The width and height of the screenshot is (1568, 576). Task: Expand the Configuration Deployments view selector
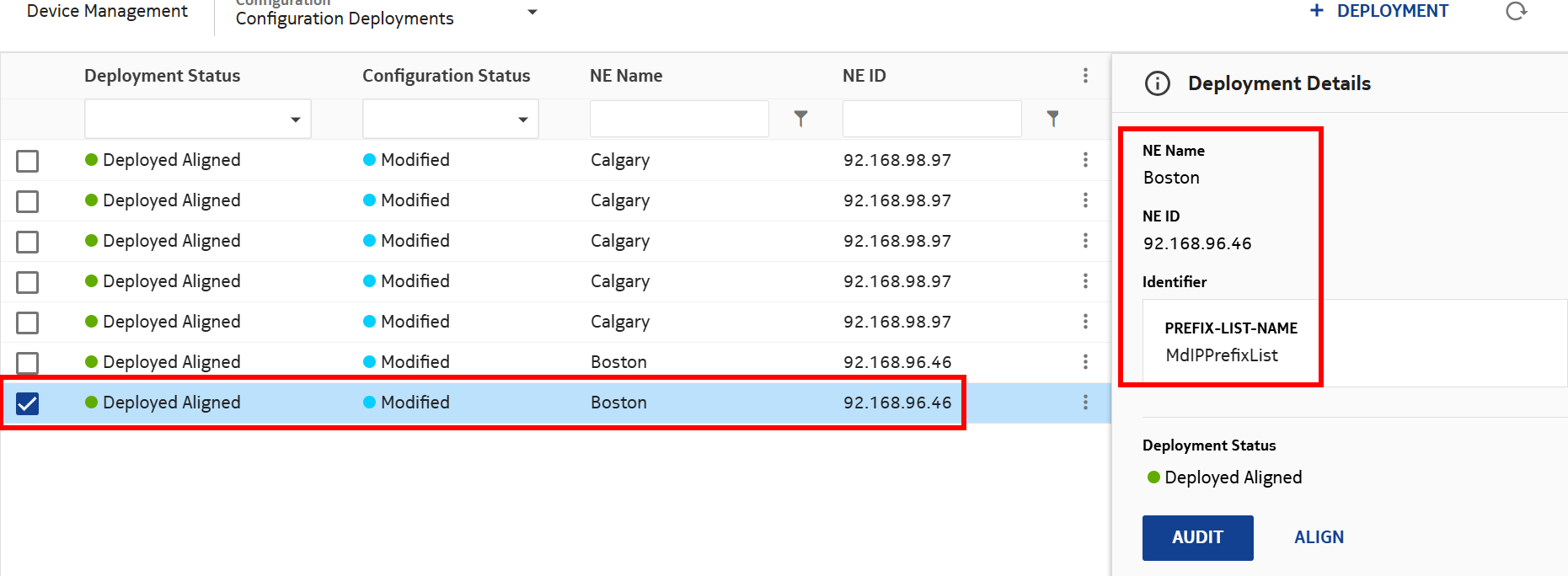coord(532,13)
